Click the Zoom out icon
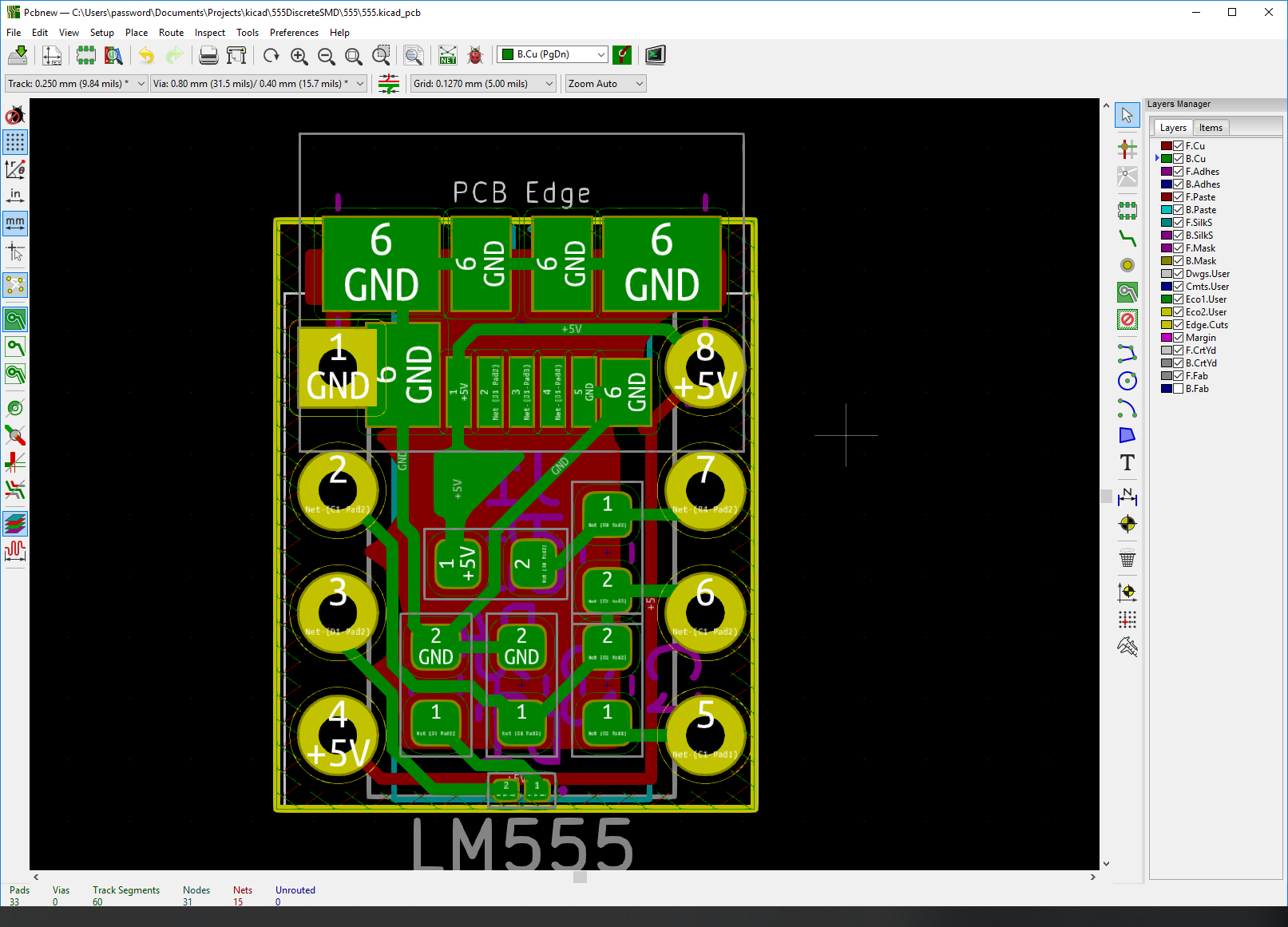This screenshot has height=927, width=1288. (x=327, y=55)
